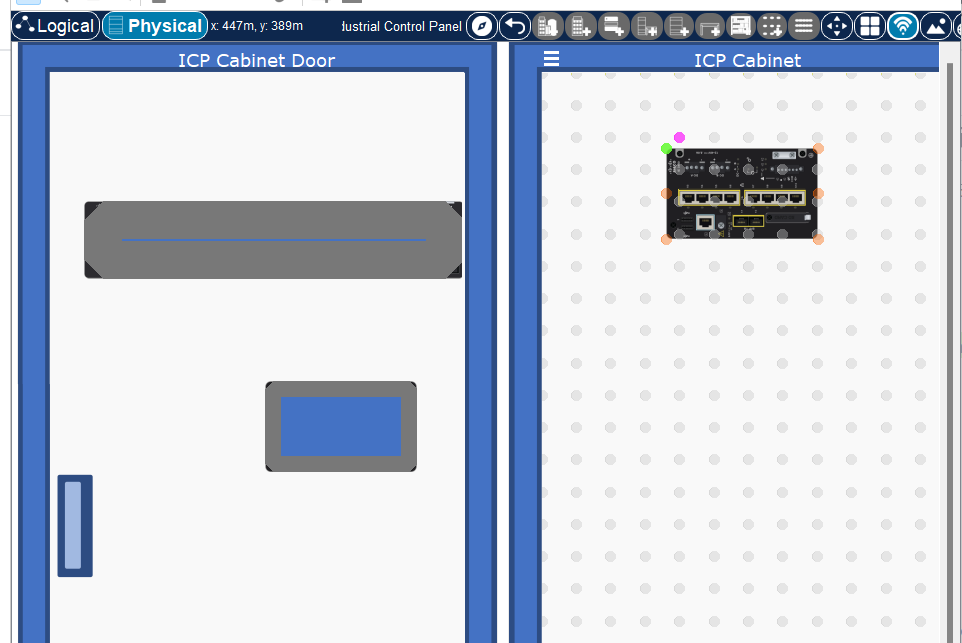Click the Create New Closet icon
962x643 pixels.
[613, 26]
